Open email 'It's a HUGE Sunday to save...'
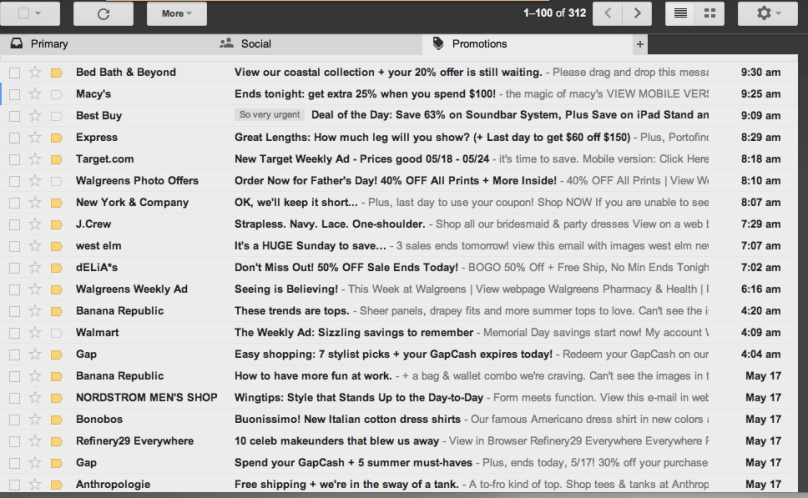This screenshot has height=498, width=808. [310, 246]
